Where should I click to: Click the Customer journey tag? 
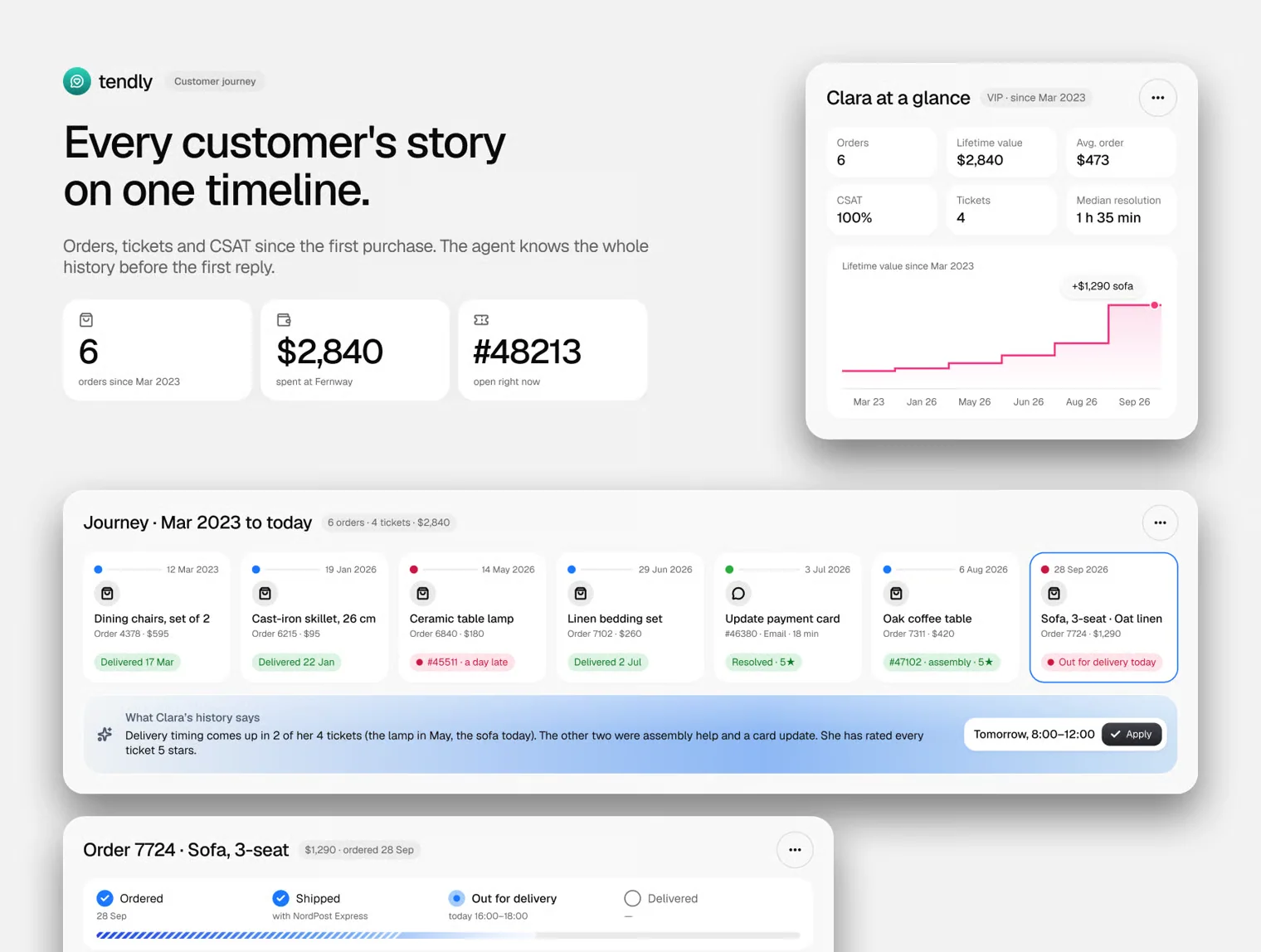pos(215,81)
